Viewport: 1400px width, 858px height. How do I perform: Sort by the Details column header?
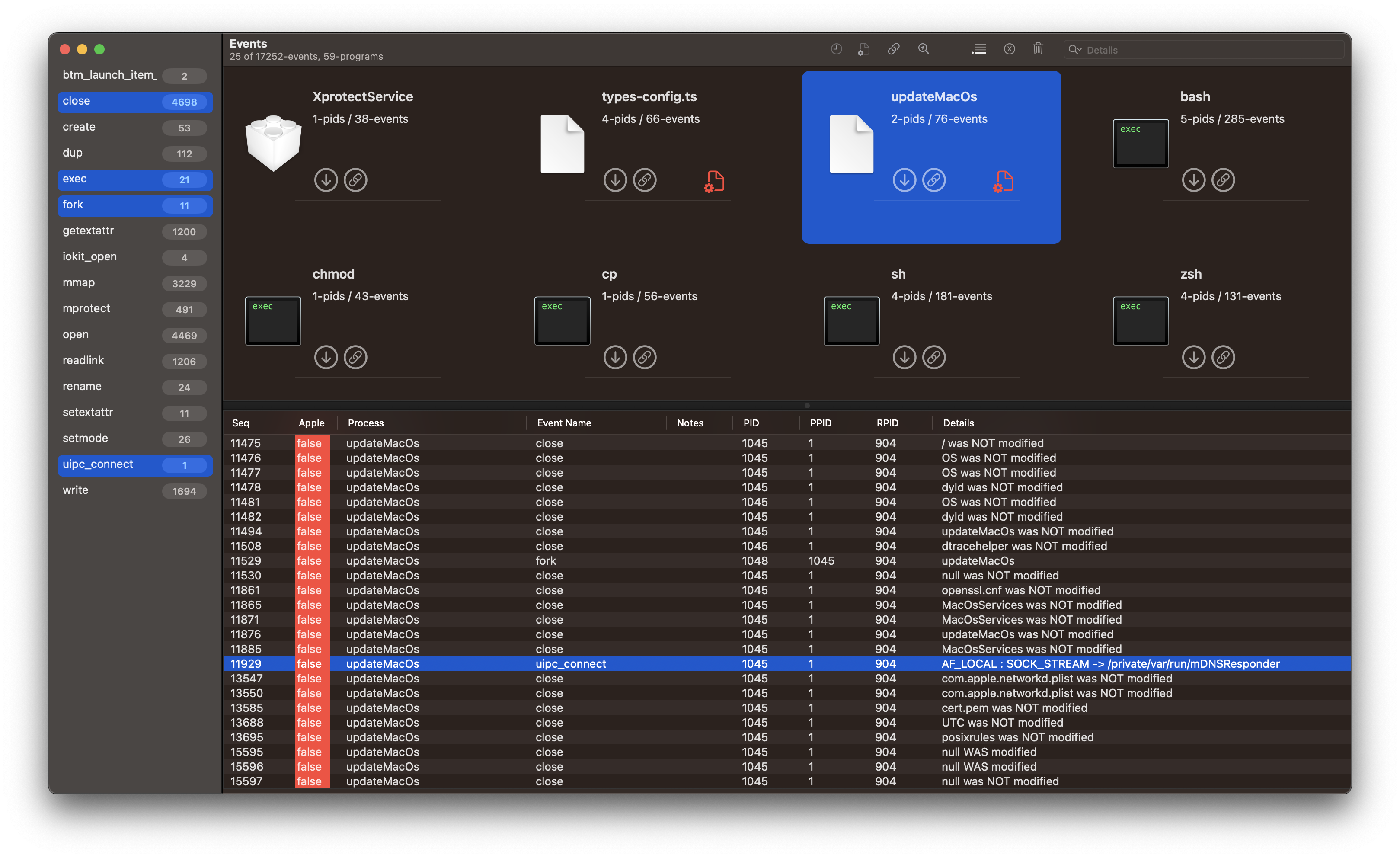pyautogui.click(x=1142, y=423)
